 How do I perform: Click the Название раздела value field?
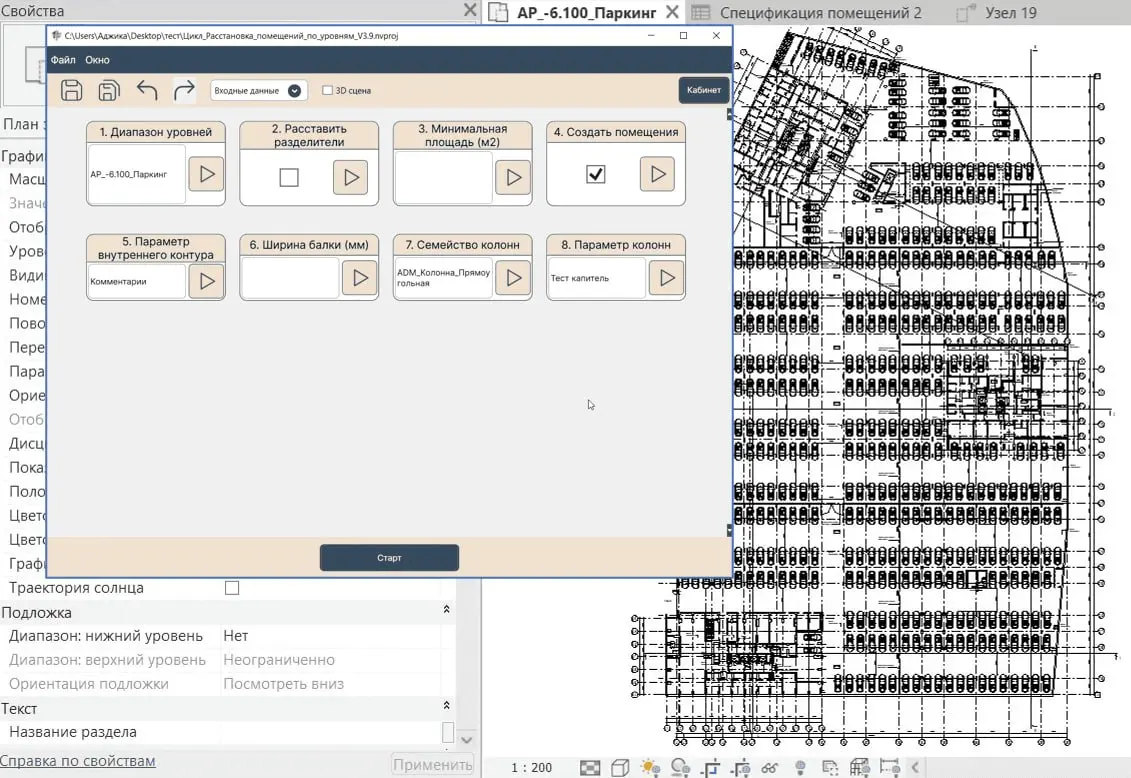[330, 732]
